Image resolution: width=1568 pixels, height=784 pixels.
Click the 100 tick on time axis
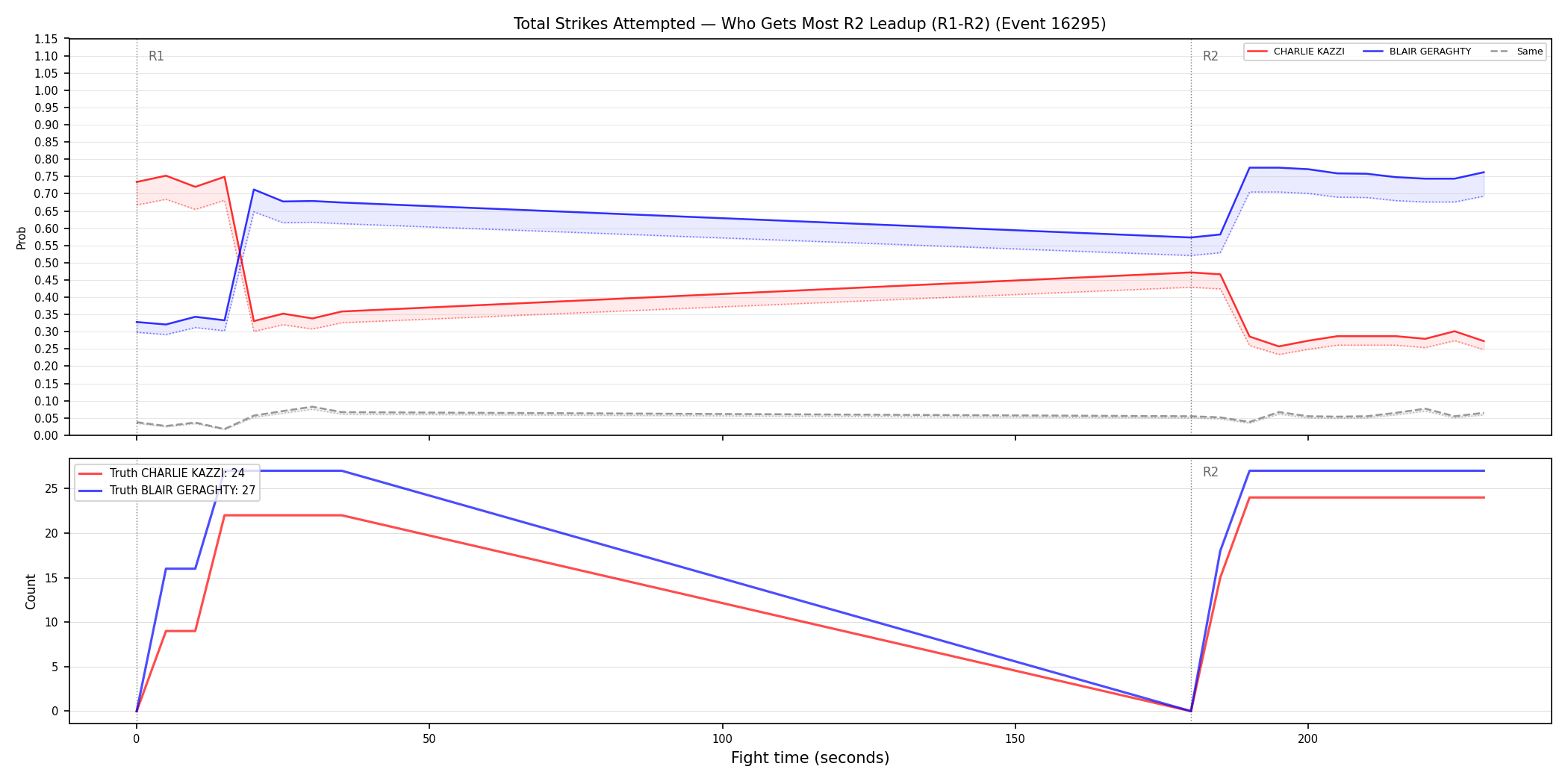click(722, 739)
